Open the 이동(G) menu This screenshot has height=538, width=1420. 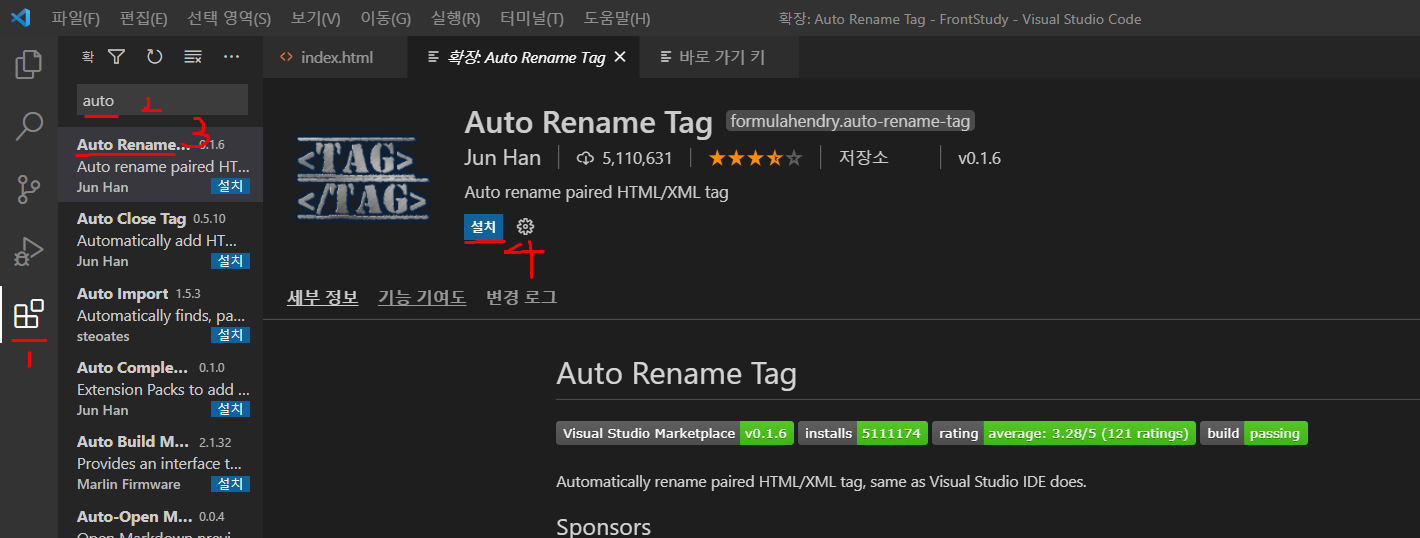pyautogui.click(x=386, y=18)
